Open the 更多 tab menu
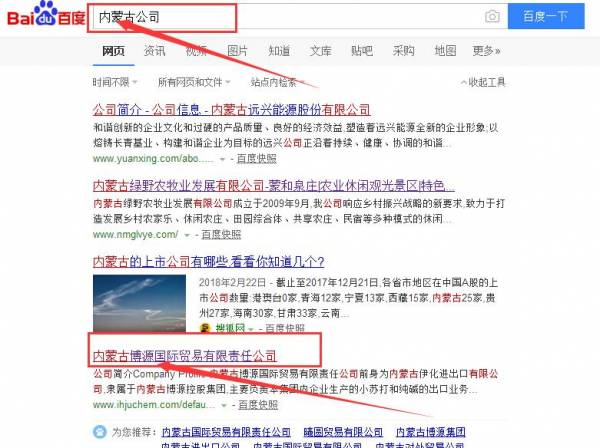 click(486, 51)
